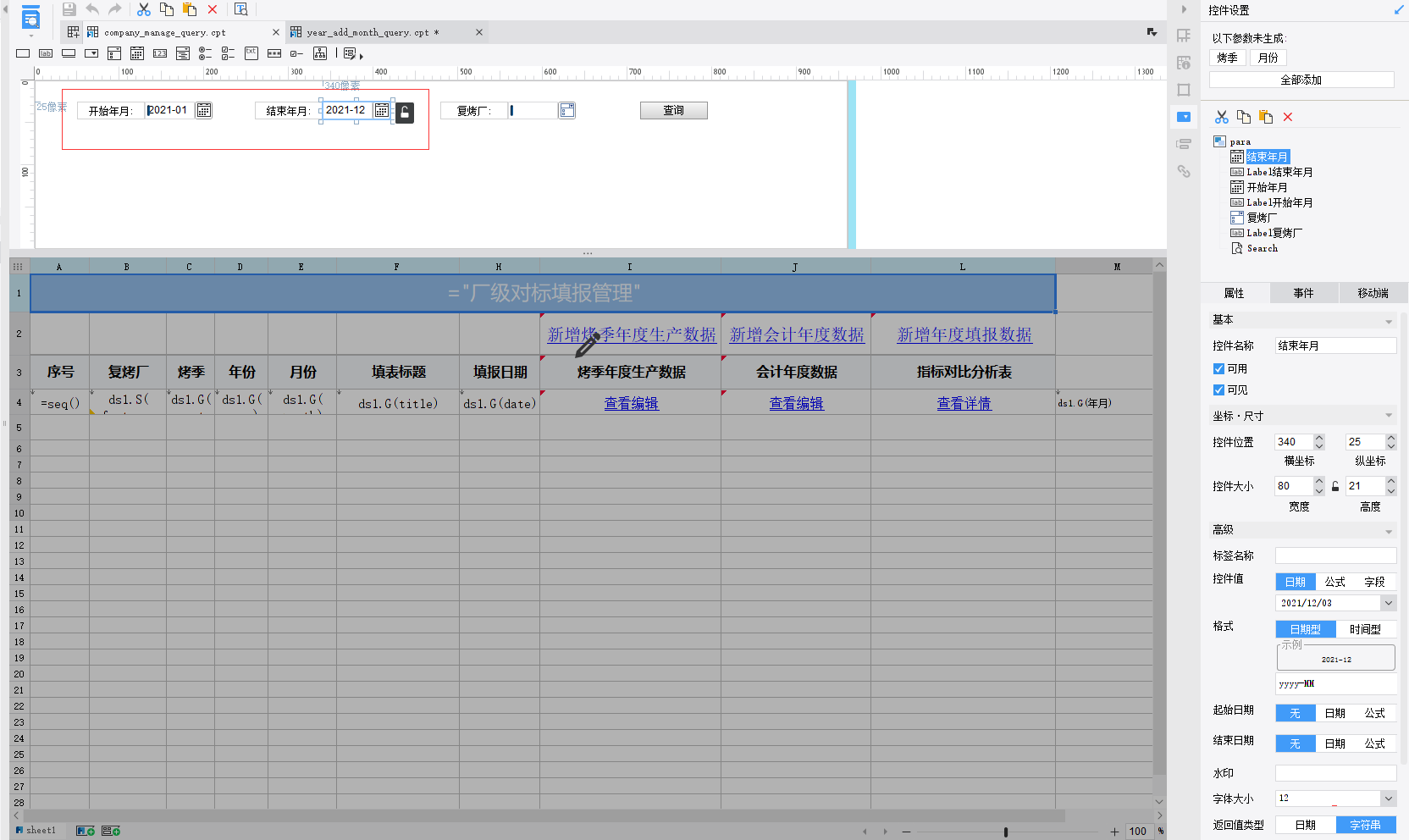Redo the last undone action
1409x840 pixels.
[x=115, y=9]
